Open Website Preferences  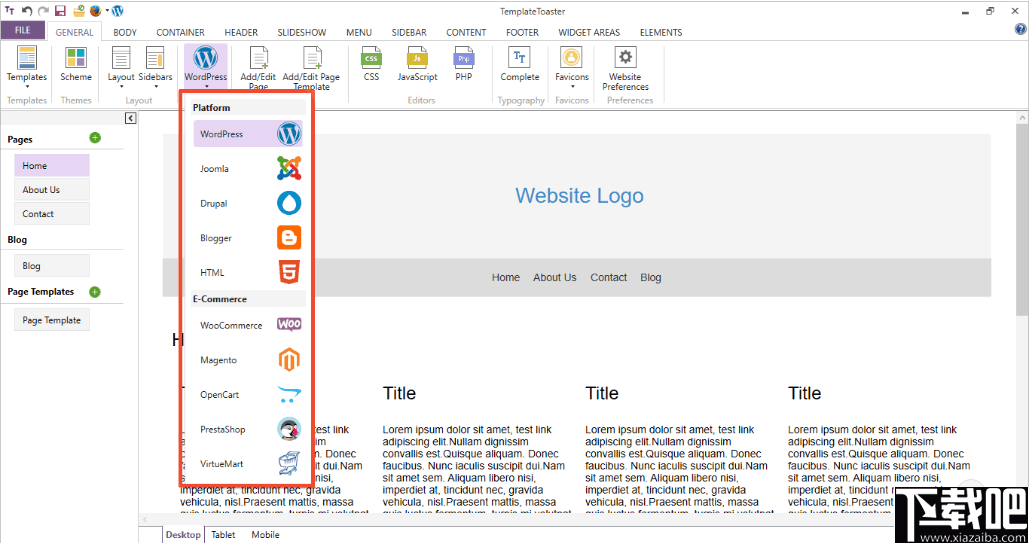[x=625, y=68]
